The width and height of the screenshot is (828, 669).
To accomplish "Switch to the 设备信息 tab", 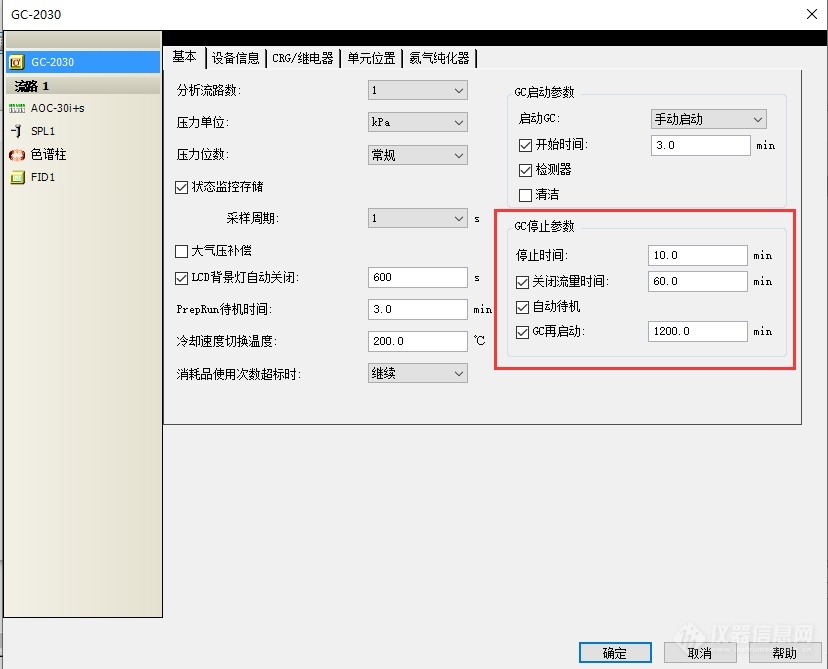I will (x=236, y=58).
